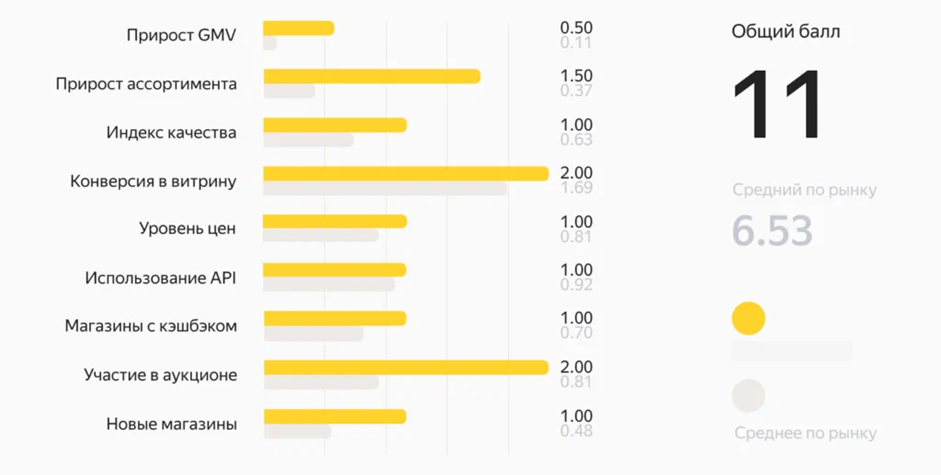Select the 'Новые магазины' label
941x475 pixels.
pyautogui.click(x=171, y=424)
